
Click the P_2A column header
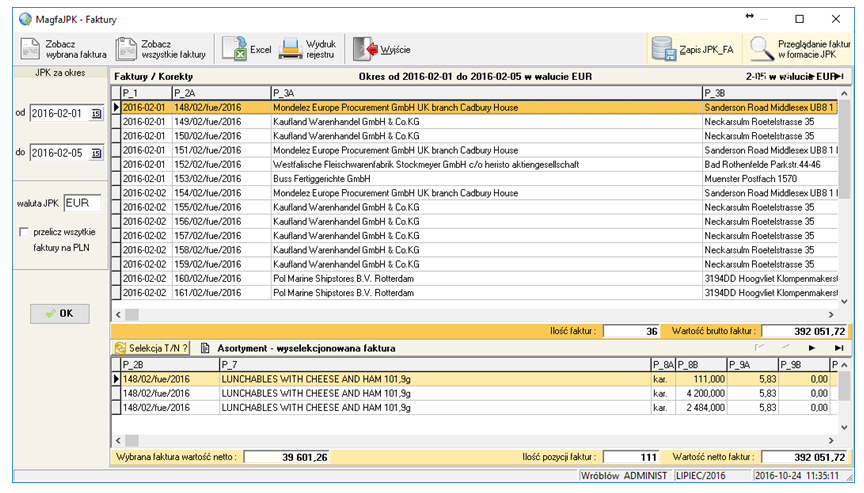(x=222, y=93)
